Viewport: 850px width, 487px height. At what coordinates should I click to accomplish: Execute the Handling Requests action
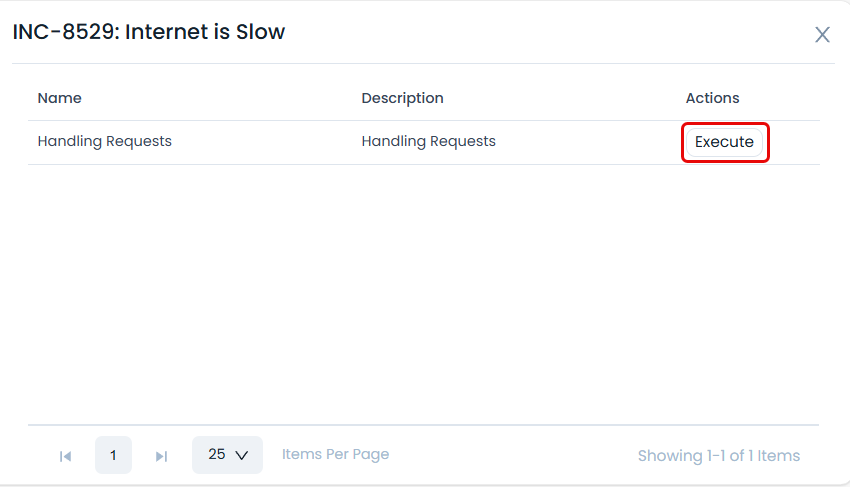(x=724, y=142)
